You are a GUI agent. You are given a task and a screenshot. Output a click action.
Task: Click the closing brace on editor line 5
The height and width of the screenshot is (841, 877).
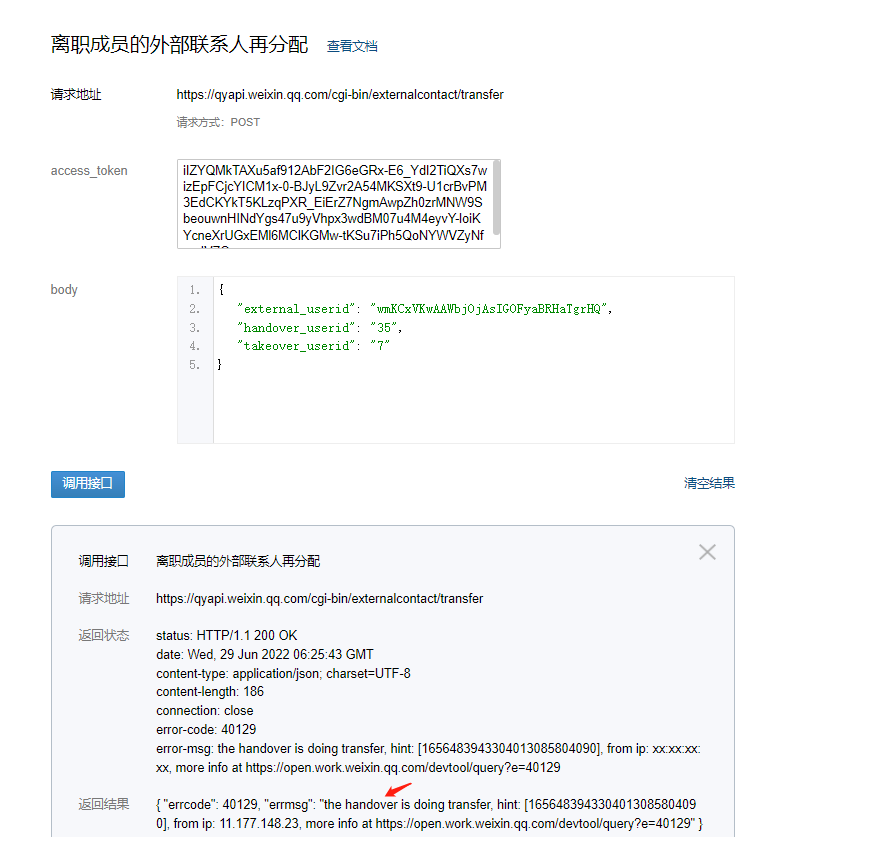pyautogui.click(x=219, y=365)
